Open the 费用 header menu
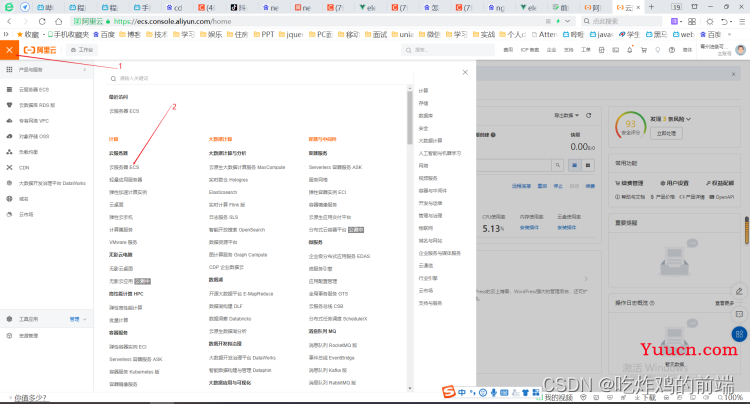 (x=508, y=50)
